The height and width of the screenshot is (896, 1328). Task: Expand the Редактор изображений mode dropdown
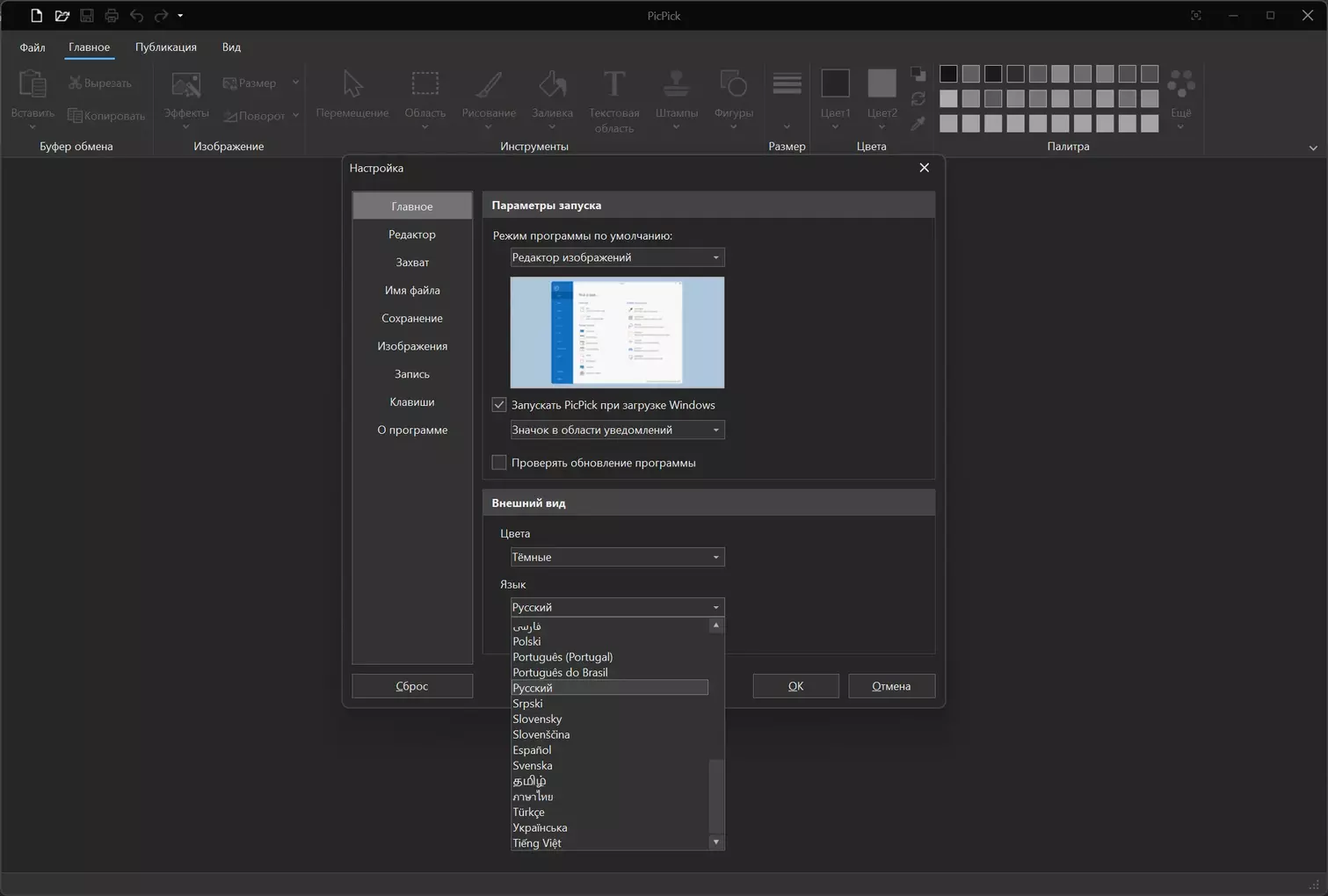(x=617, y=257)
